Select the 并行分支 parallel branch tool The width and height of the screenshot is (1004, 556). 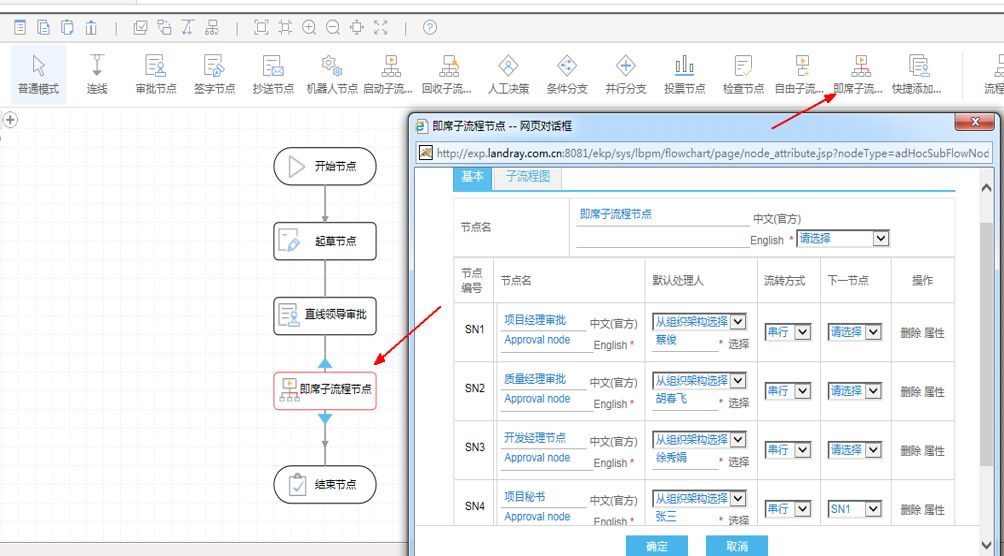point(625,75)
